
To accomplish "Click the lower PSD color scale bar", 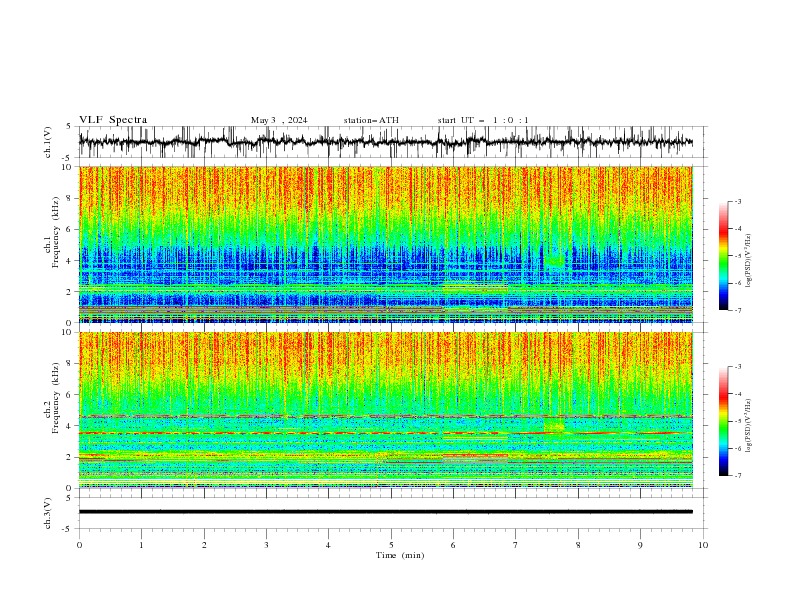I will pos(724,421).
